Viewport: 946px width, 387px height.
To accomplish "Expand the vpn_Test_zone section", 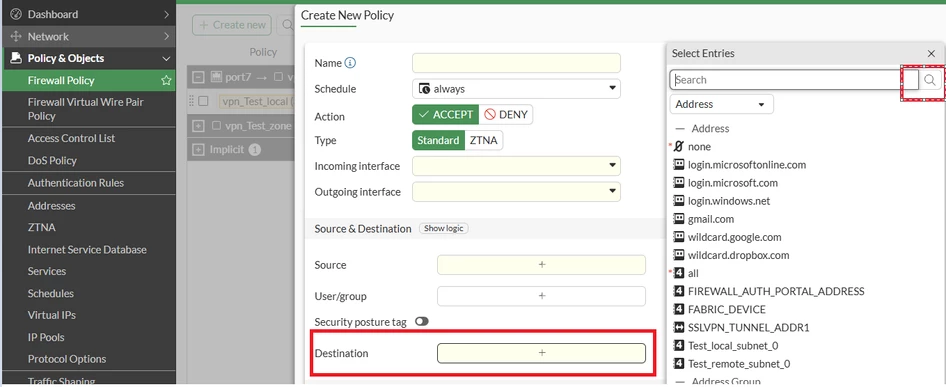I will pos(198,126).
